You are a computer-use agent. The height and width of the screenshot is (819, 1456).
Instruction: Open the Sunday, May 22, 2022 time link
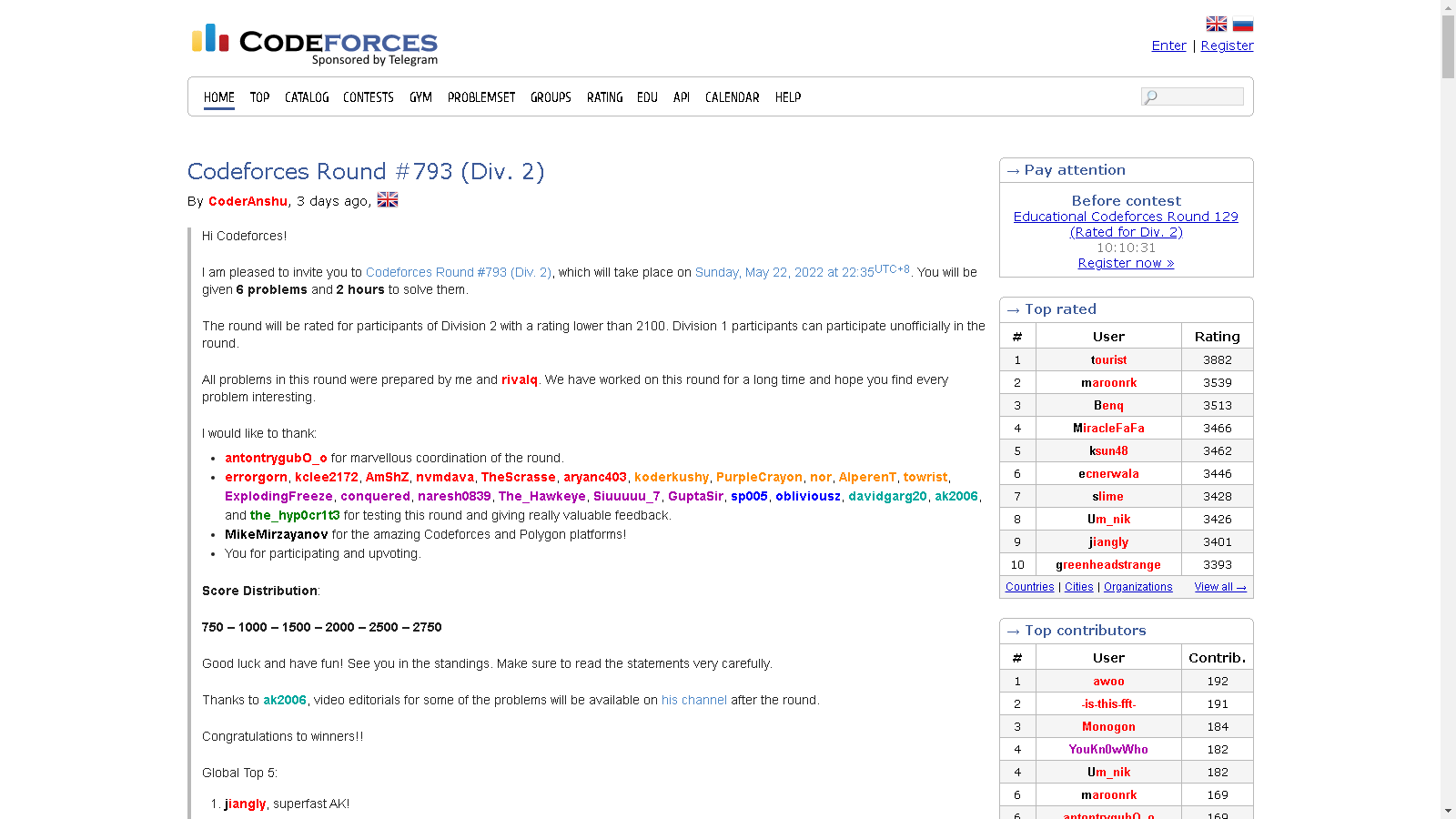803,271
